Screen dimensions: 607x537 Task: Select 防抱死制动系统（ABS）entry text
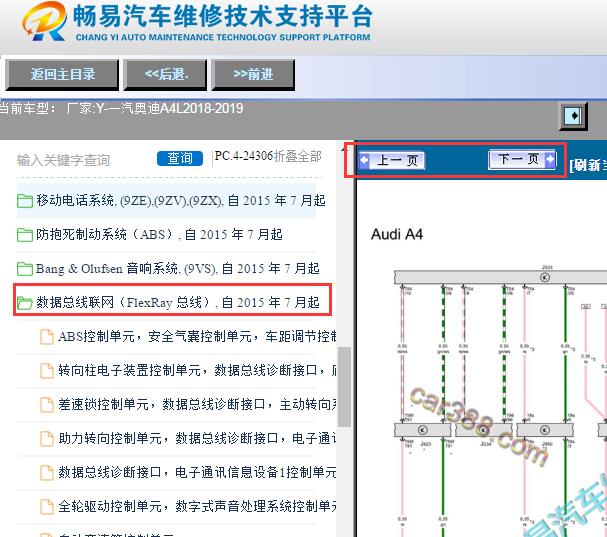tap(159, 235)
